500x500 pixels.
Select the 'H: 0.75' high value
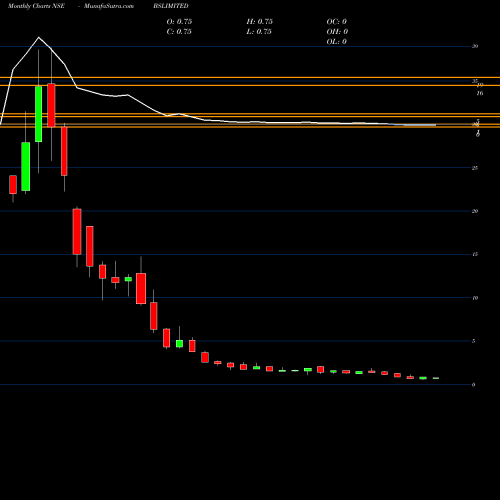point(260,22)
